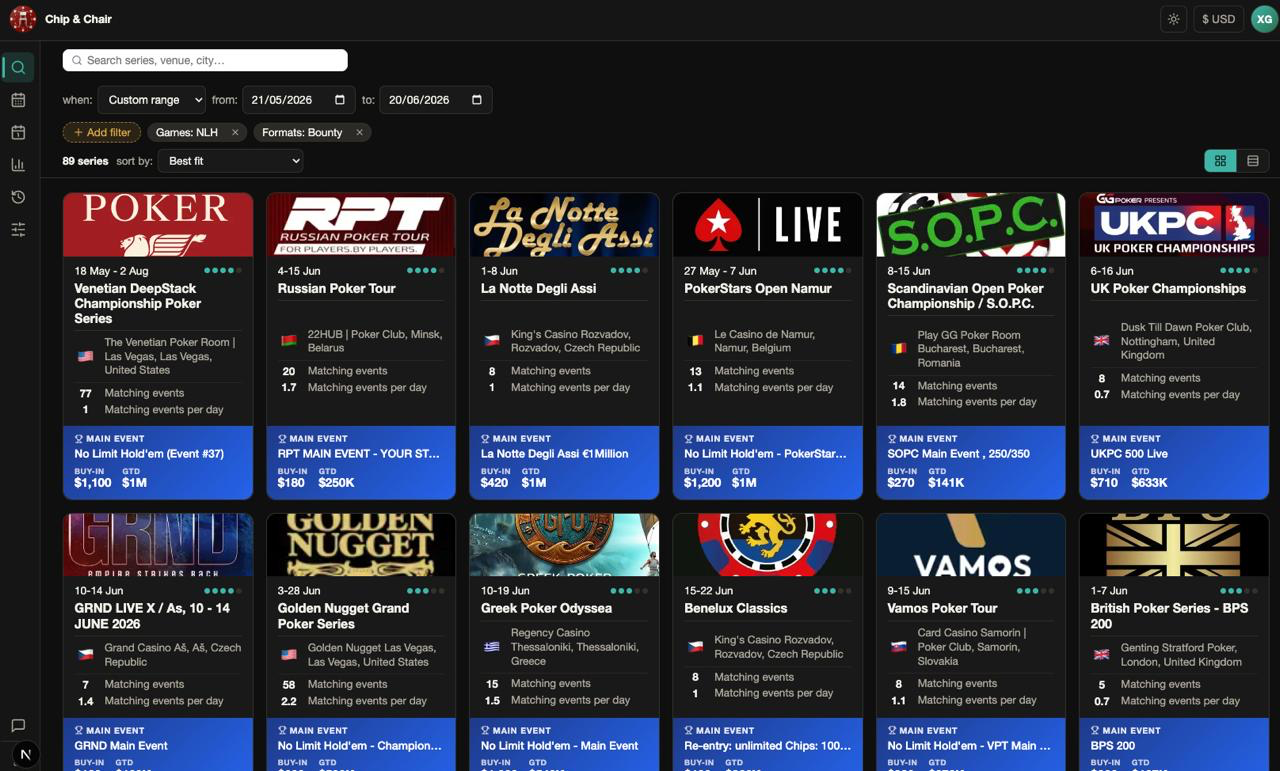The width and height of the screenshot is (1280, 771).
Task: Open the sliders preferences icon in sidebar
Action: coord(18,229)
